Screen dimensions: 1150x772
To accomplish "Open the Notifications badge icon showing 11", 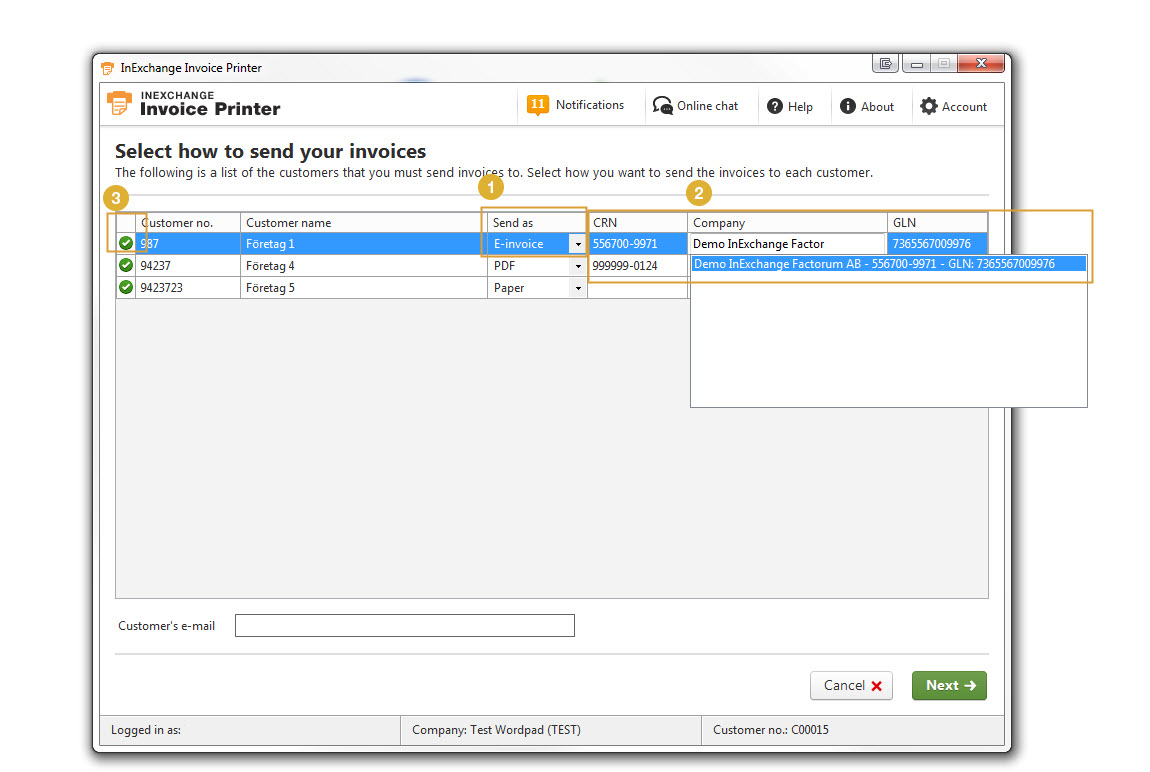I will [538, 105].
